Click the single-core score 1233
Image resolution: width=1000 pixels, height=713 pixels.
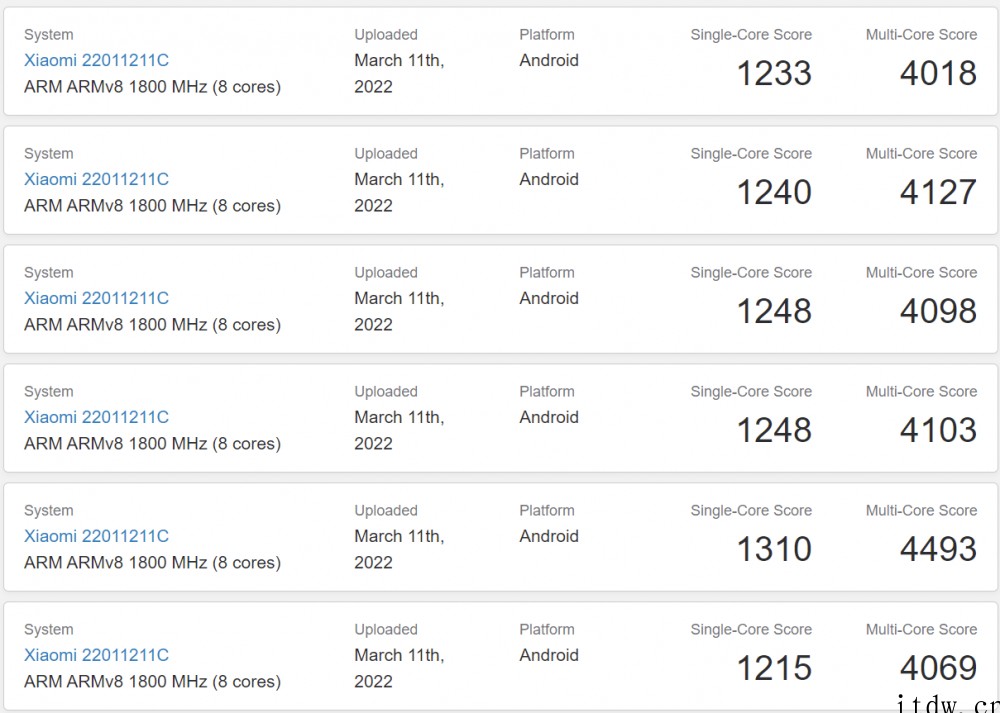tap(774, 73)
